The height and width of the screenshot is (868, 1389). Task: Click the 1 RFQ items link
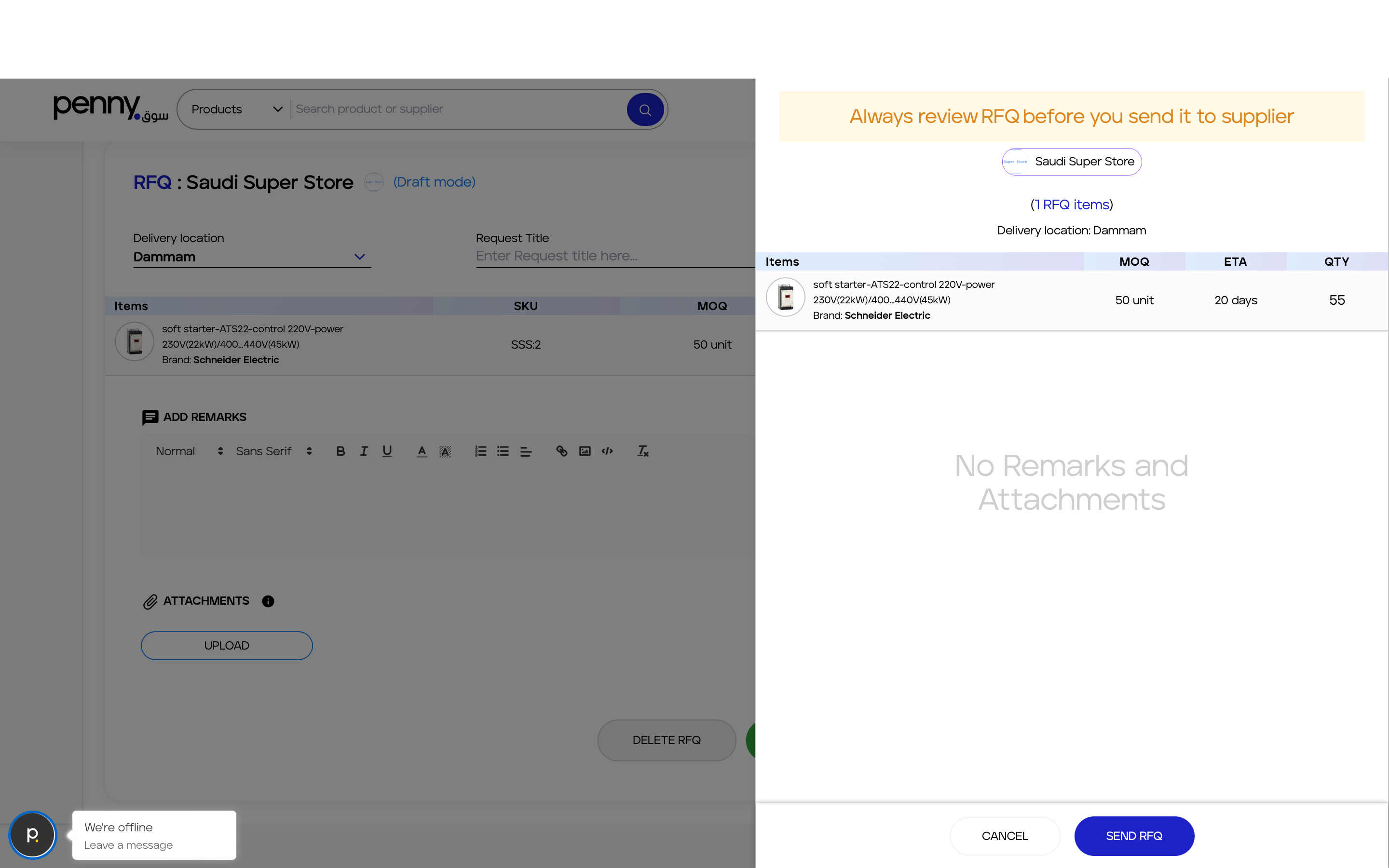click(x=1072, y=205)
